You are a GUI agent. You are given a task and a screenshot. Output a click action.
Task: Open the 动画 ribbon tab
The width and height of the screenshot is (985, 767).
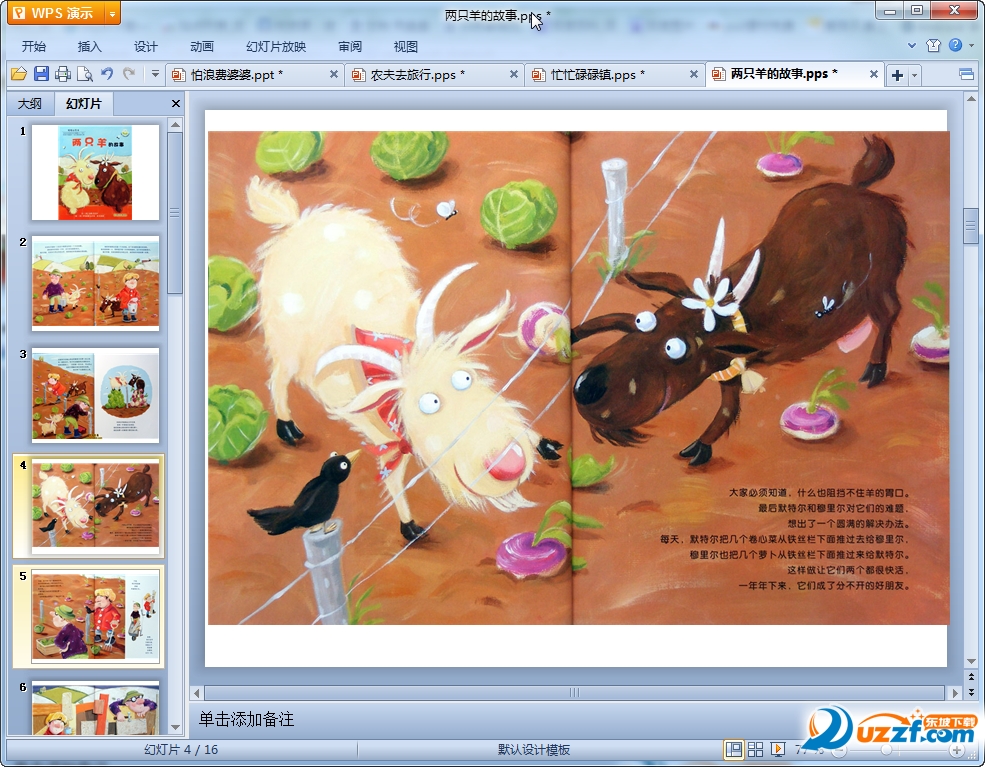[x=202, y=46]
